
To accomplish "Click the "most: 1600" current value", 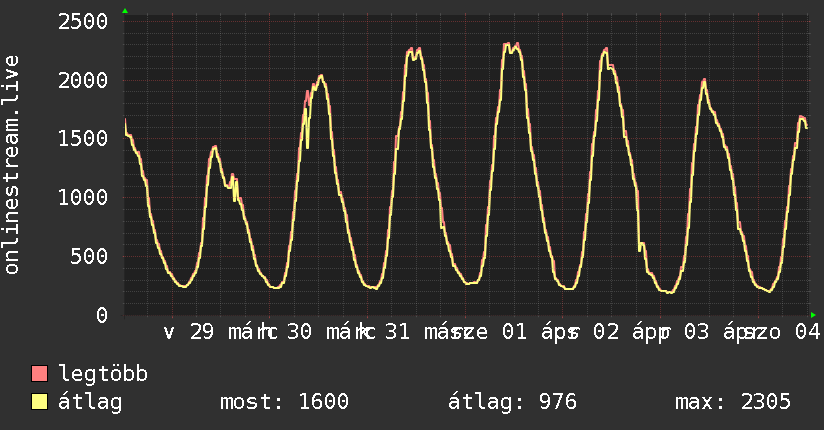I will click(284, 402).
